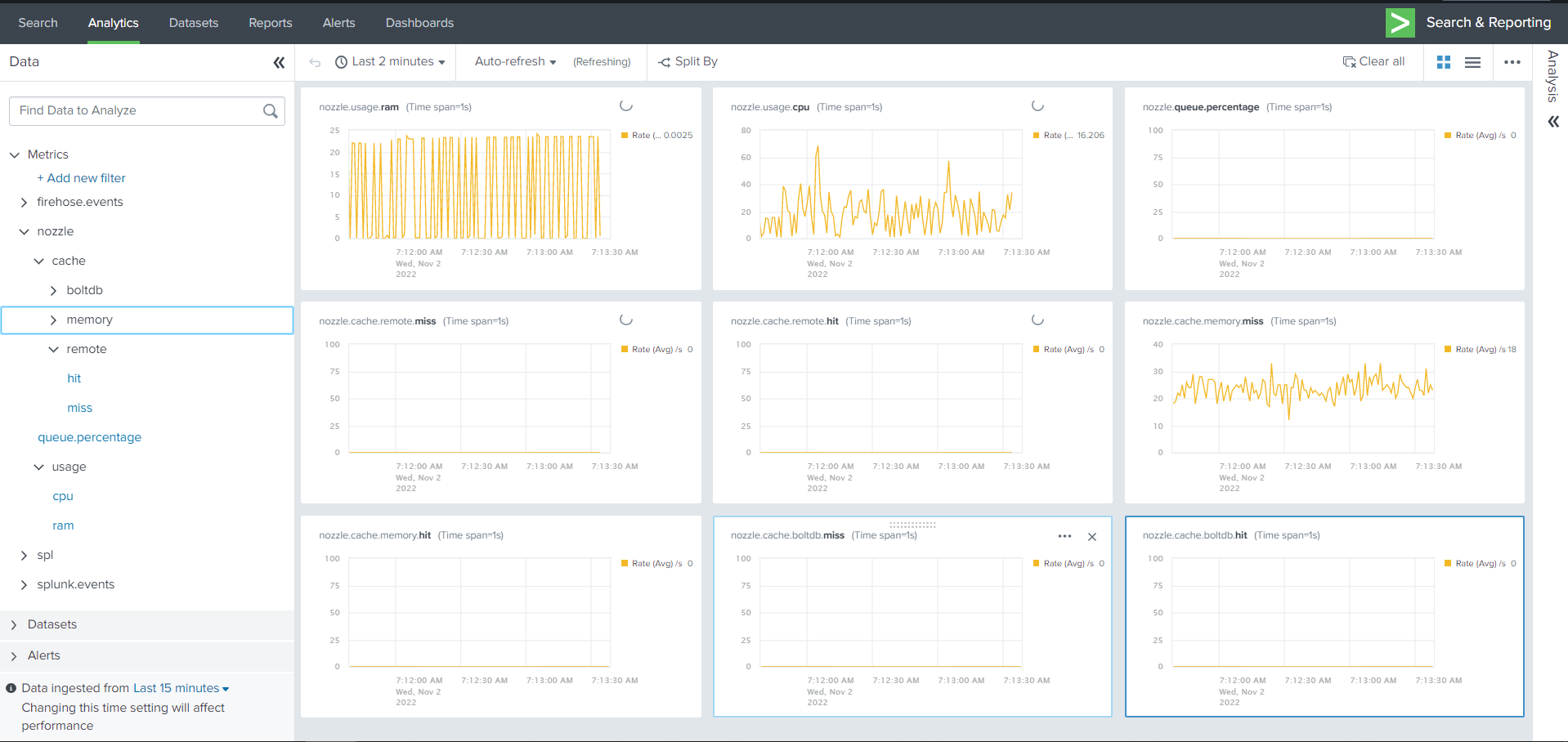Select the usage ram metric
1568x742 pixels.
[x=63, y=525]
